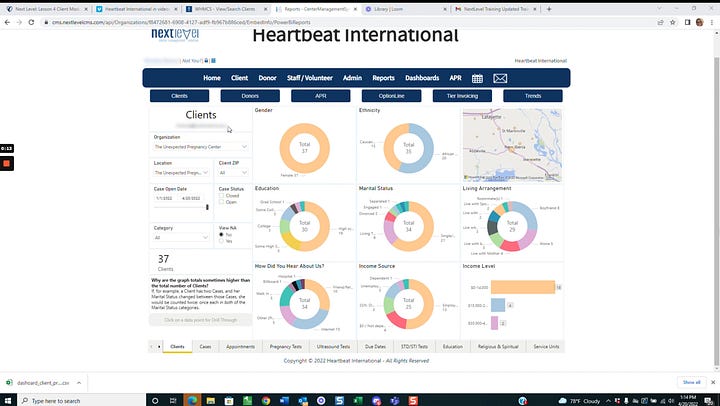Click the Windows taskbar search box

pyautogui.click(x=82, y=400)
